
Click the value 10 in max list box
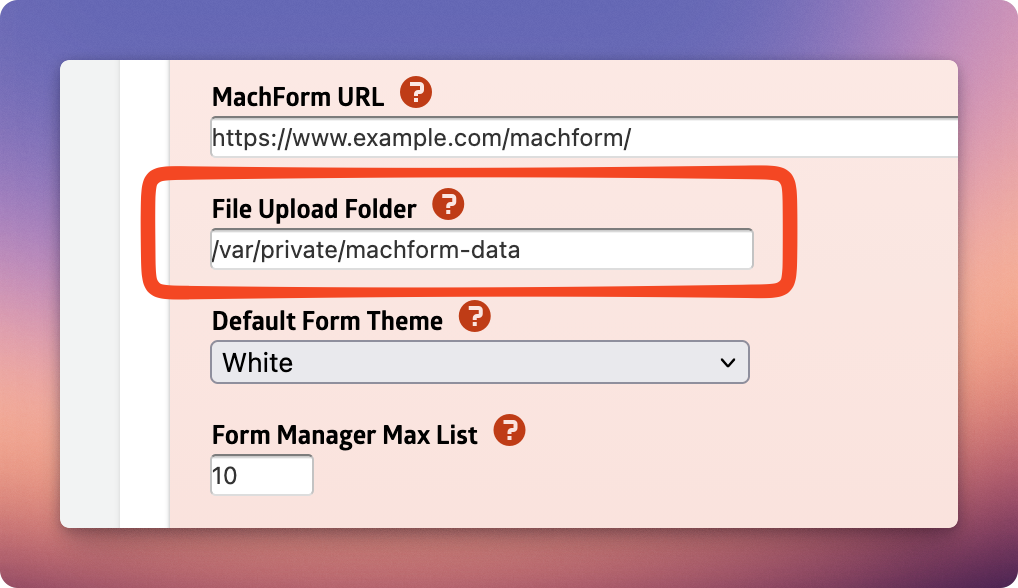pyautogui.click(x=224, y=476)
